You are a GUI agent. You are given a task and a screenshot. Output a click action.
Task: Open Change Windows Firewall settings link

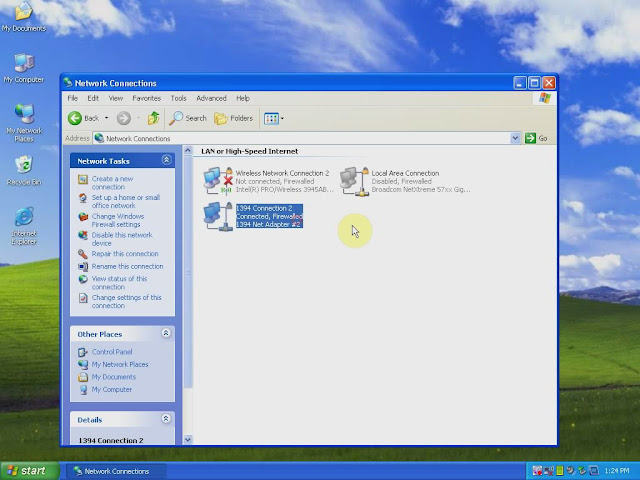pyautogui.click(x=118, y=220)
